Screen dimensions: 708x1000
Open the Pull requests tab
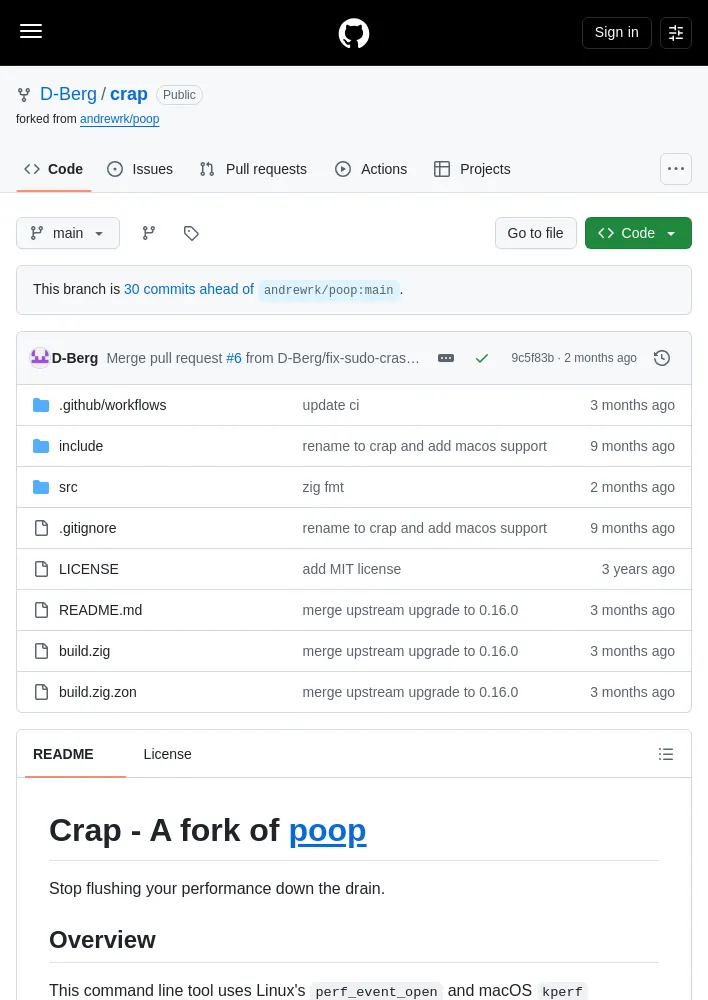point(253,169)
